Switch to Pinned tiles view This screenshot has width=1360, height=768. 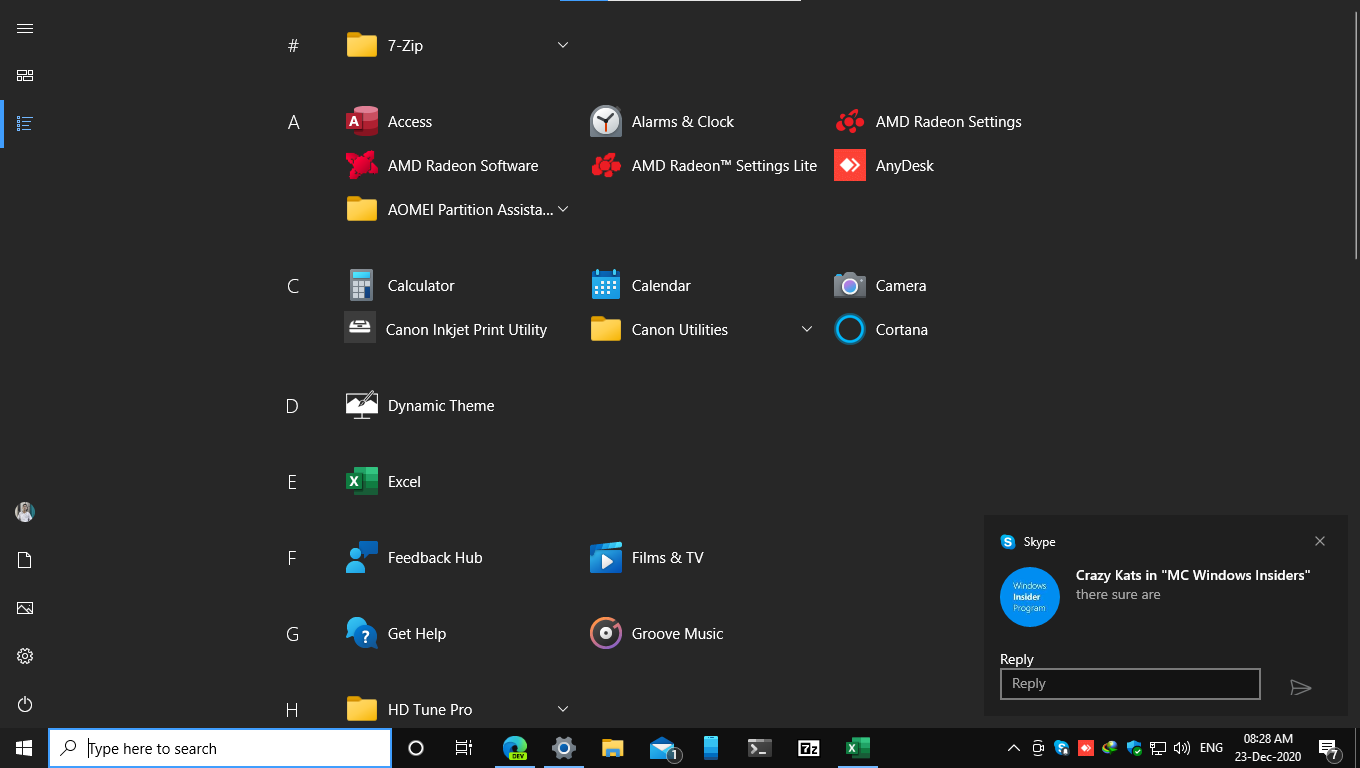point(25,76)
